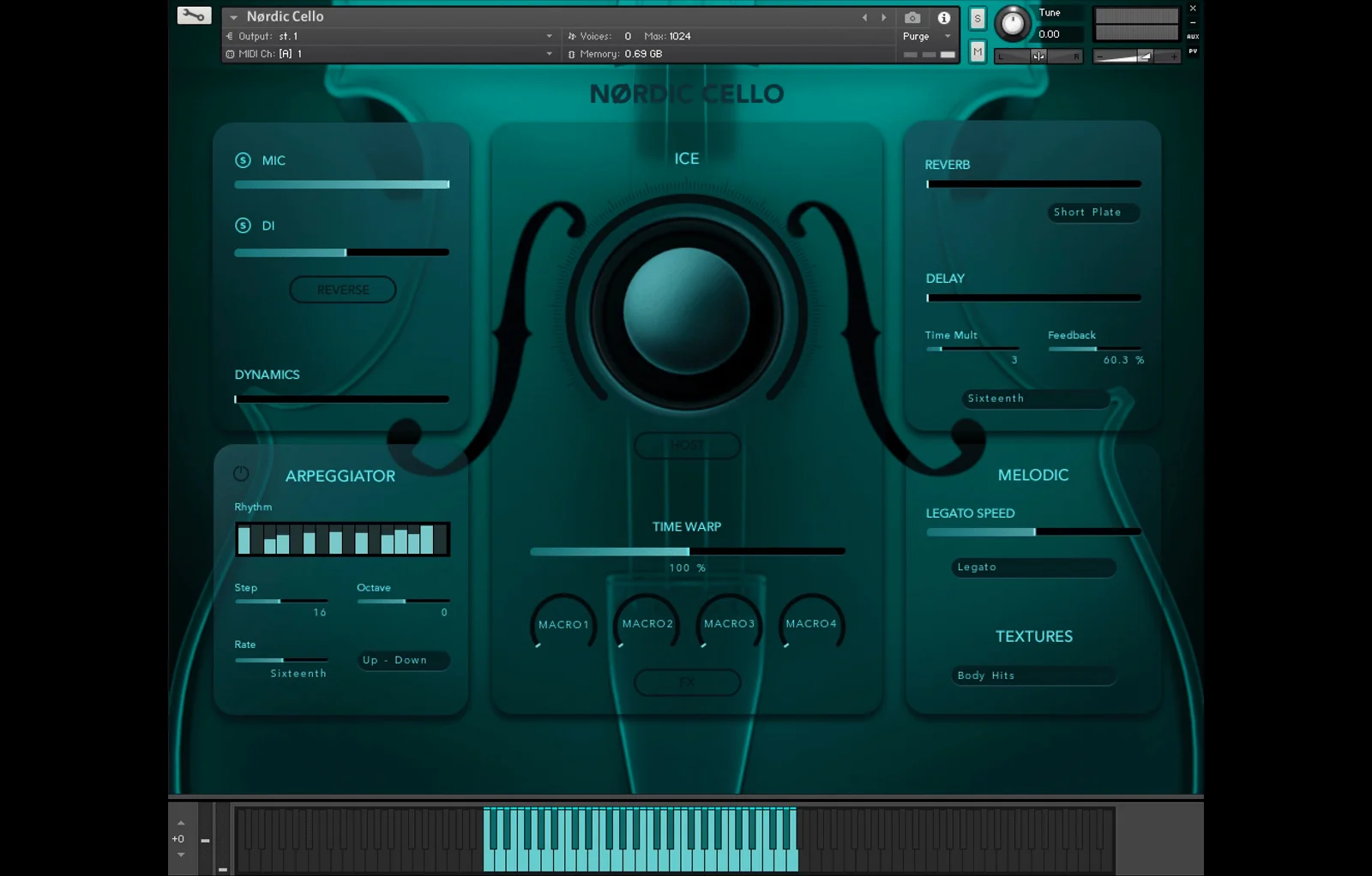Toggle solo on the DI channel
The height and width of the screenshot is (876, 1372).
tap(243, 225)
